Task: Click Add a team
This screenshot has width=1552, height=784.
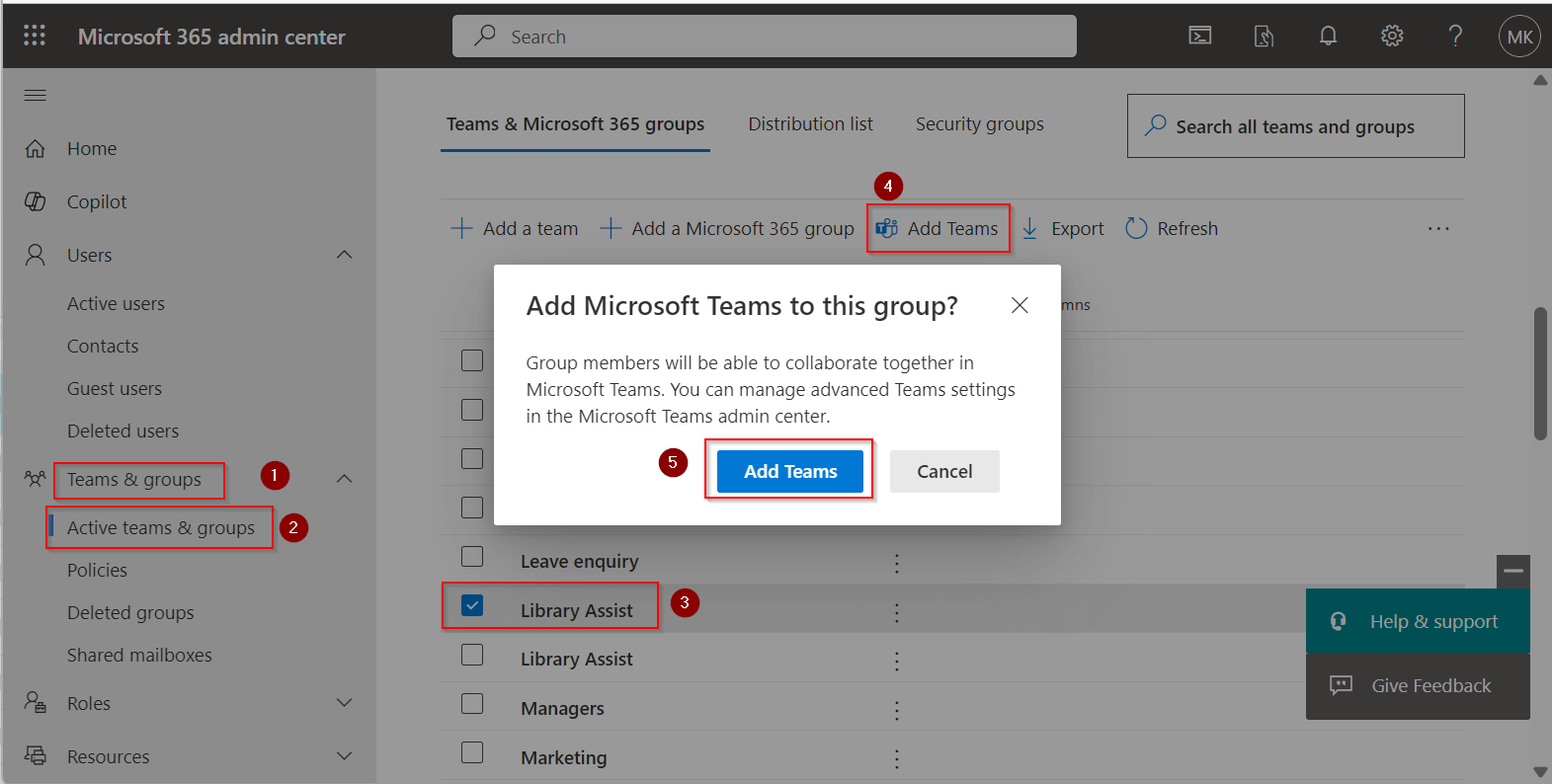Action: [x=515, y=228]
